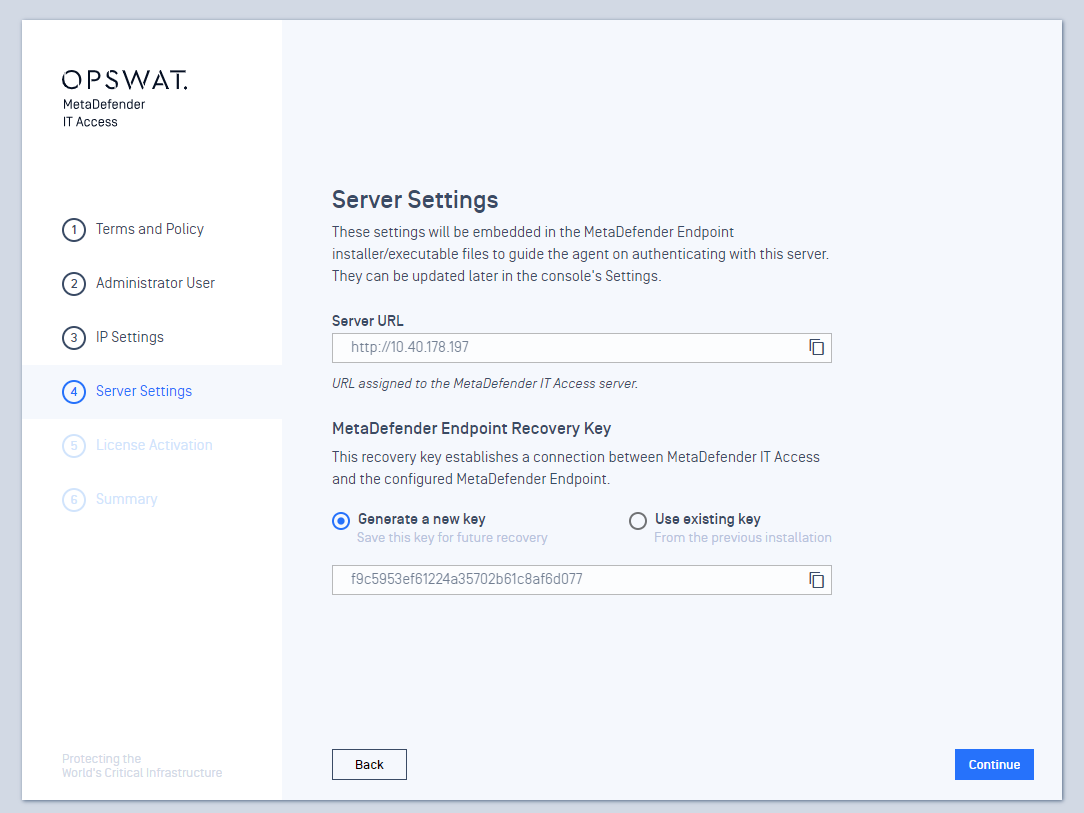The image size is (1084, 813).
Task: Click 'Protecting the World's Critical Infrastructure' tagline
Action: click(x=142, y=765)
